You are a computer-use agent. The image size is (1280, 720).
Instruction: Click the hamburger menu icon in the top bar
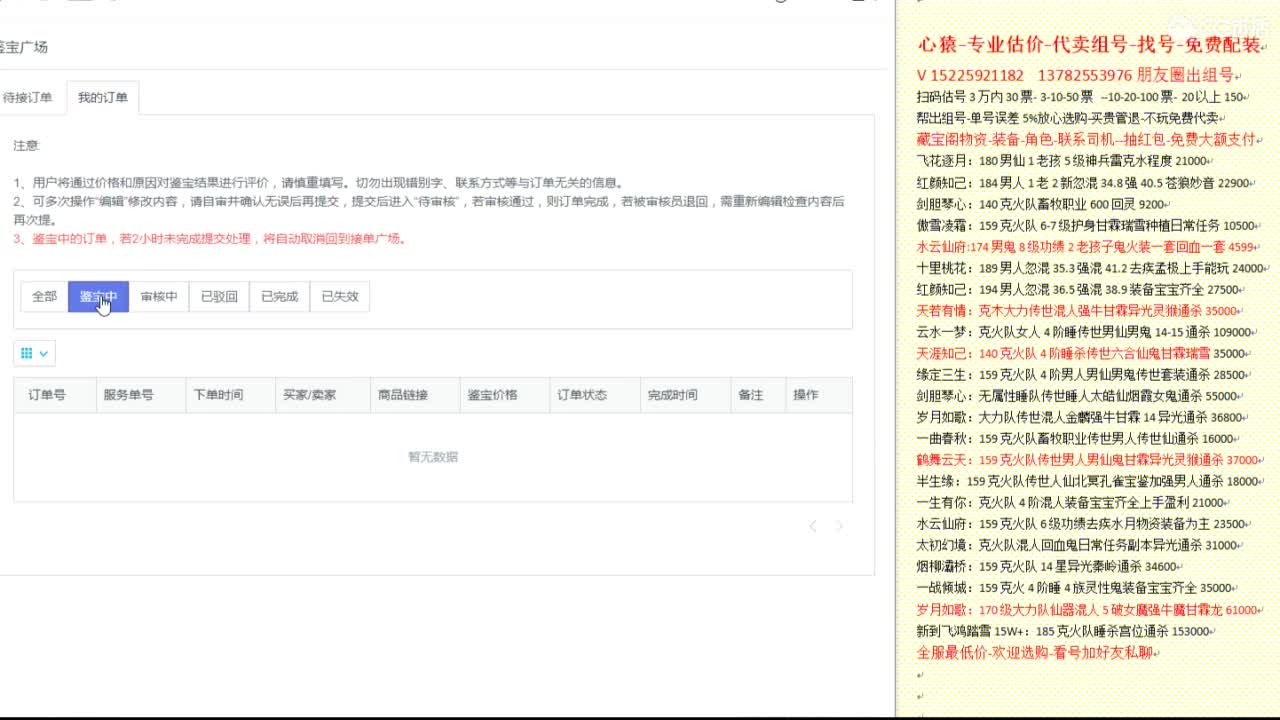44,4
